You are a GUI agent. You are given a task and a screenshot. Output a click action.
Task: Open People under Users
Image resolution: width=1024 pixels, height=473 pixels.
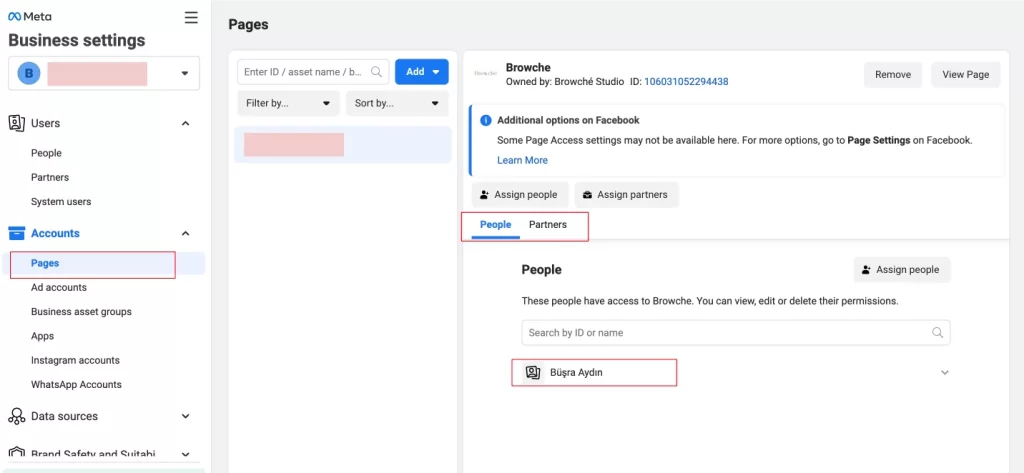click(46, 153)
